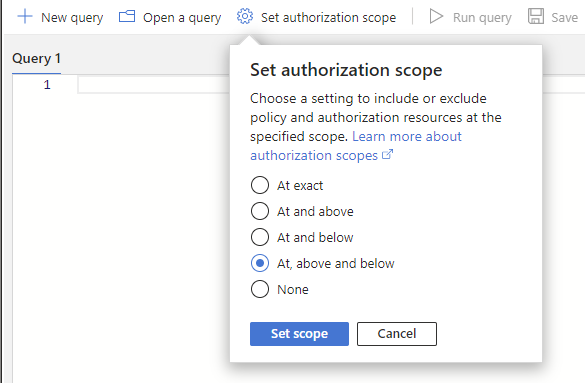The image size is (585, 383).
Task: Click the Save floppy disk icon
Action: pyautogui.click(x=536, y=17)
